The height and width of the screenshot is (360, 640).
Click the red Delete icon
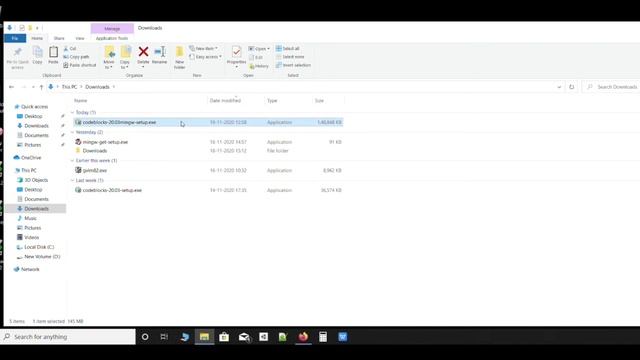tap(143, 52)
